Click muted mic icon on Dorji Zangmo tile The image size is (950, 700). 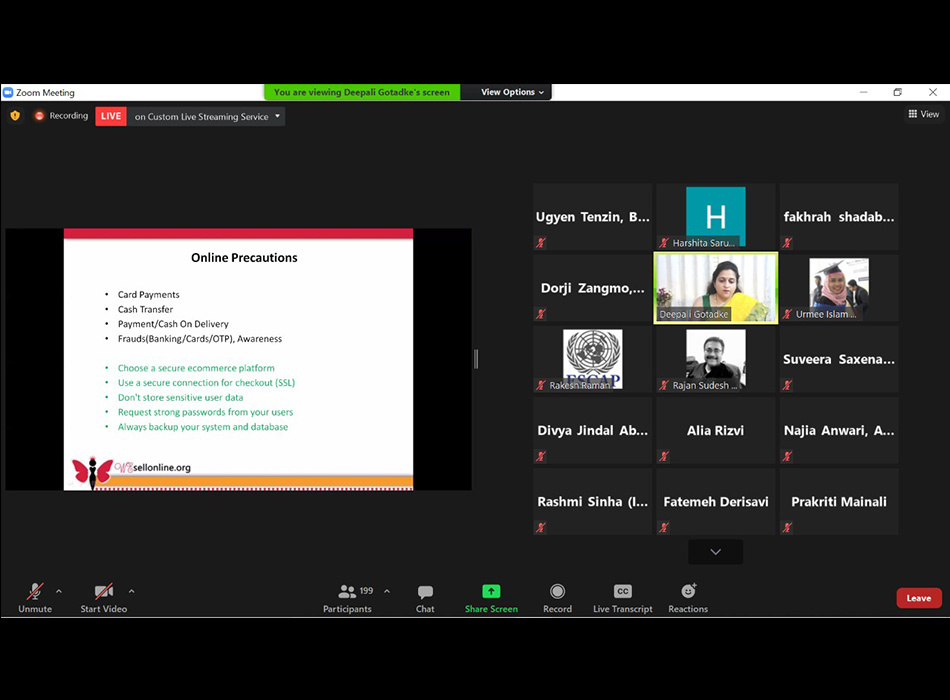point(541,314)
